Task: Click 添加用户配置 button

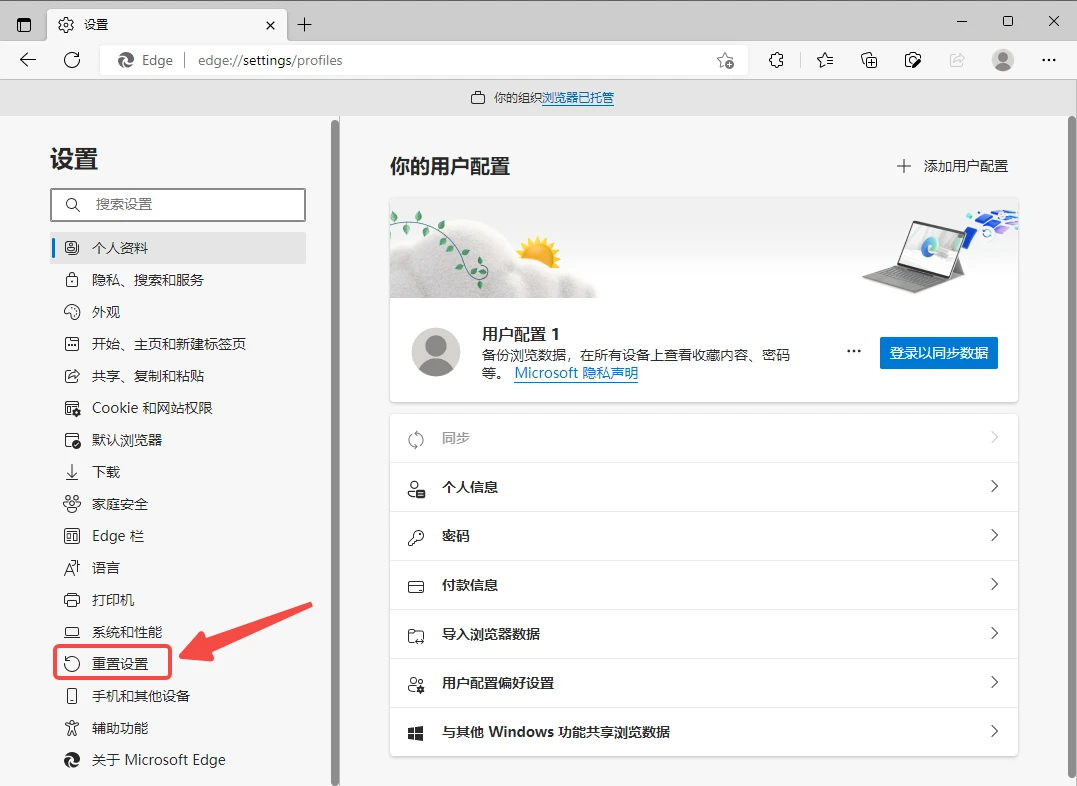Action: (953, 166)
